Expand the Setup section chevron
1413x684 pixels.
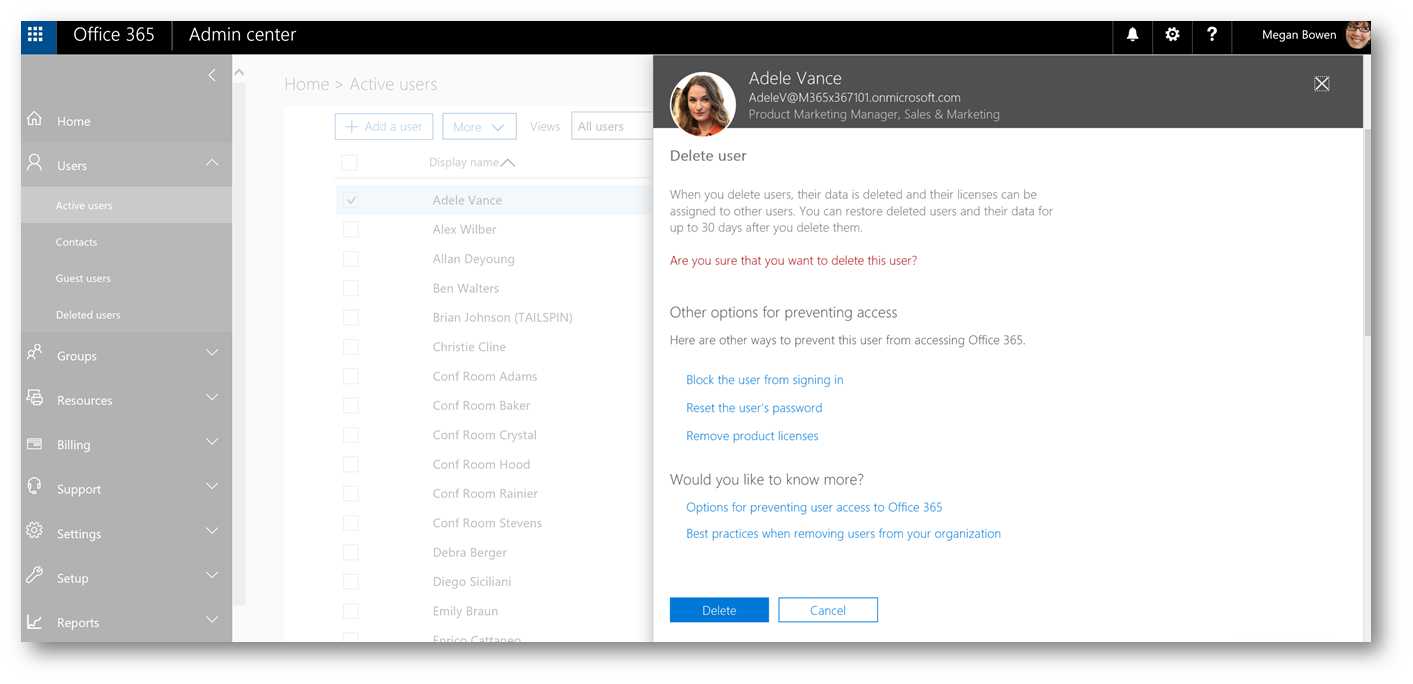point(212,576)
